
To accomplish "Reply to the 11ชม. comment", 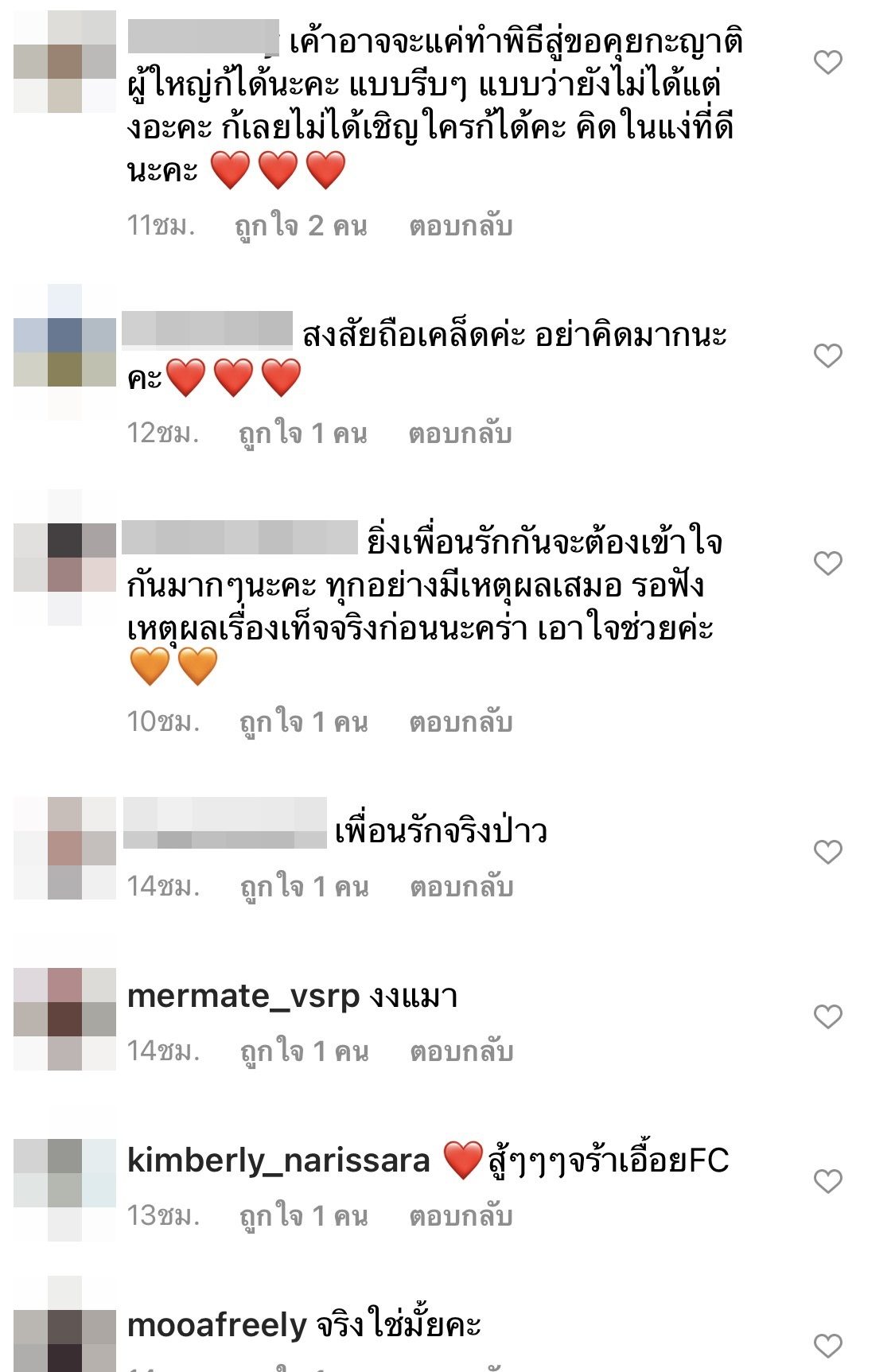I will coord(461,226).
